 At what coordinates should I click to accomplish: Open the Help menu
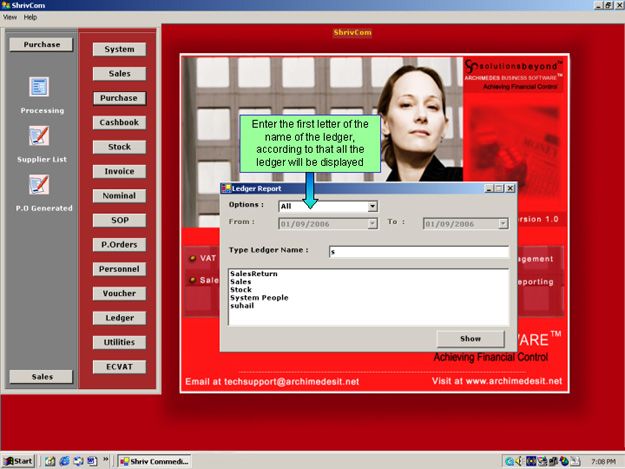pyautogui.click(x=30, y=17)
